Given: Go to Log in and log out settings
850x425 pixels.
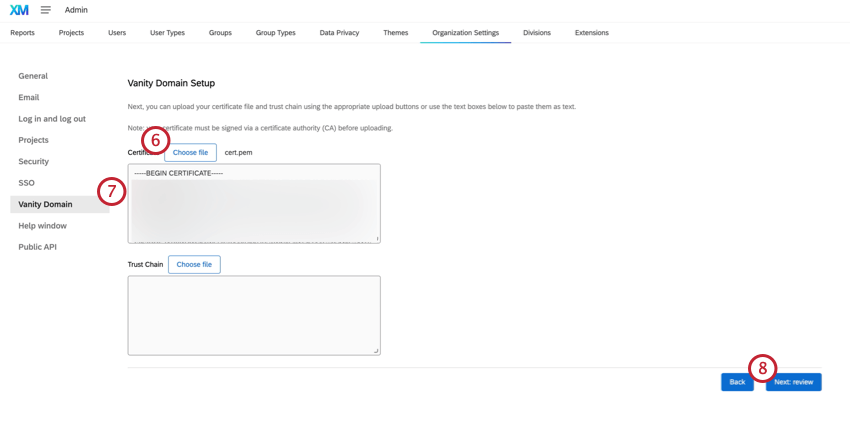Looking at the screenshot, I should [x=52, y=119].
